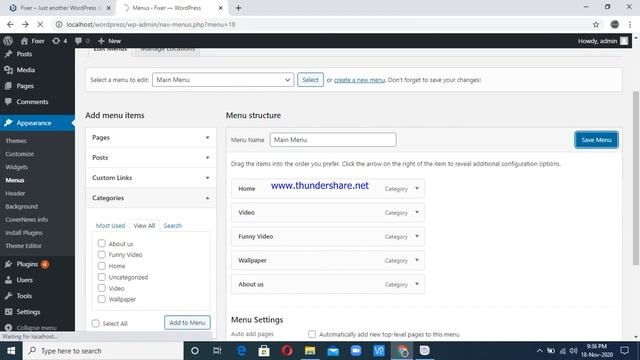The image size is (640, 360).
Task: Check the Video category checkbox
Action: pos(102,288)
